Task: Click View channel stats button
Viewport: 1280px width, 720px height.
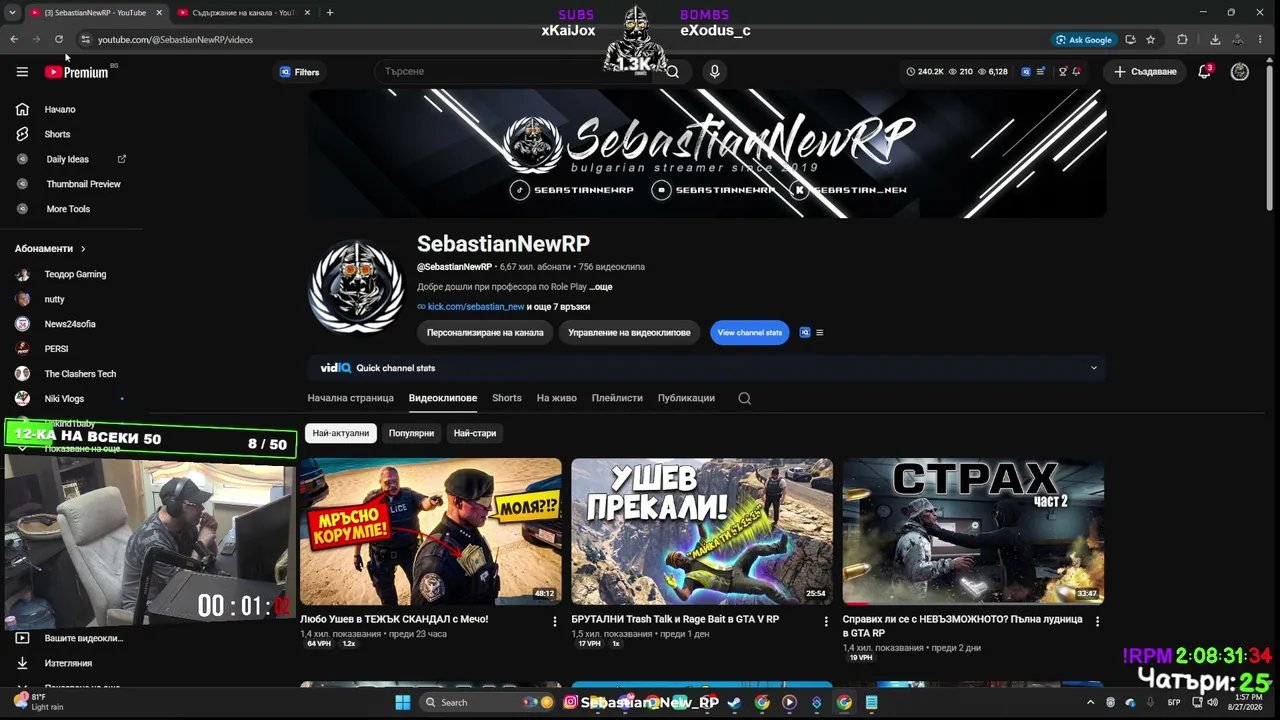Action: [x=749, y=333]
